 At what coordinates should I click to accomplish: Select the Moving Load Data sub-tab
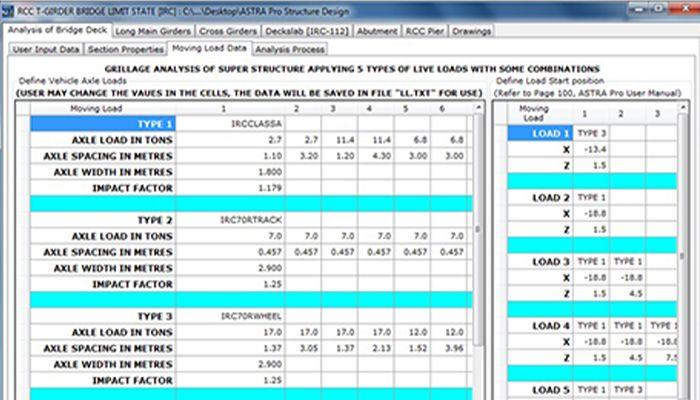tap(209, 48)
